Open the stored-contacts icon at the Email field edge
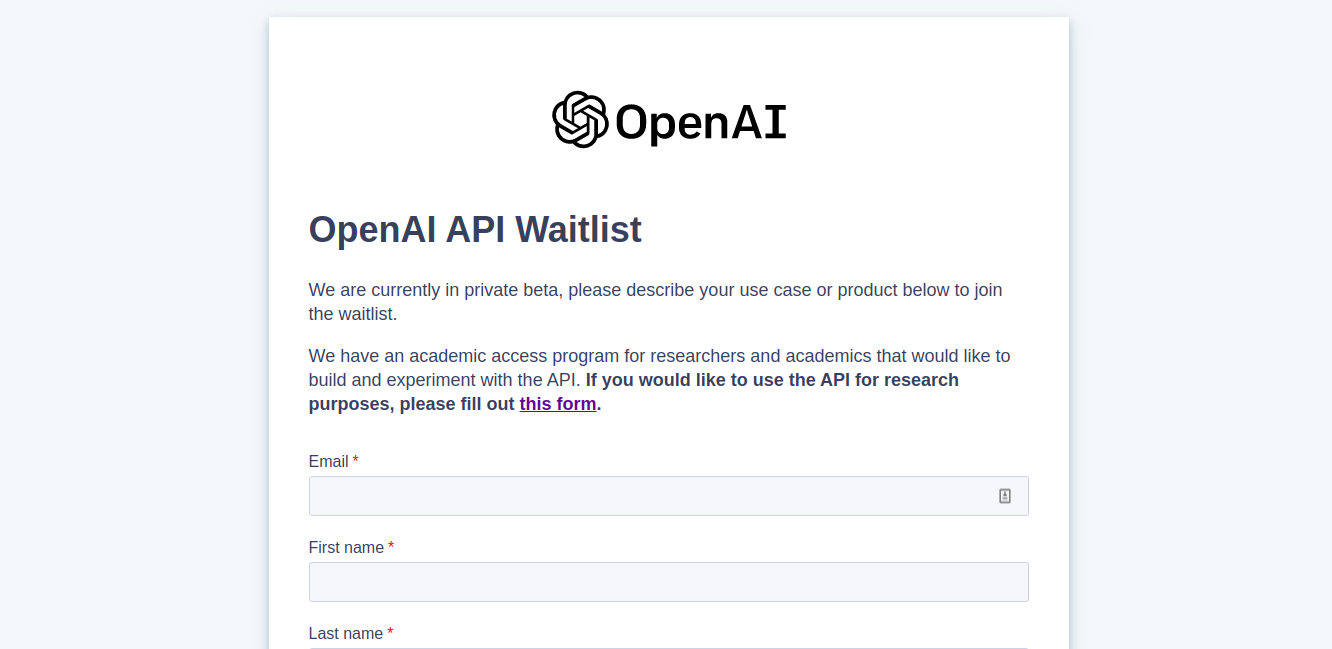The height and width of the screenshot is (649, 1332). click(x=1005, y=495)
